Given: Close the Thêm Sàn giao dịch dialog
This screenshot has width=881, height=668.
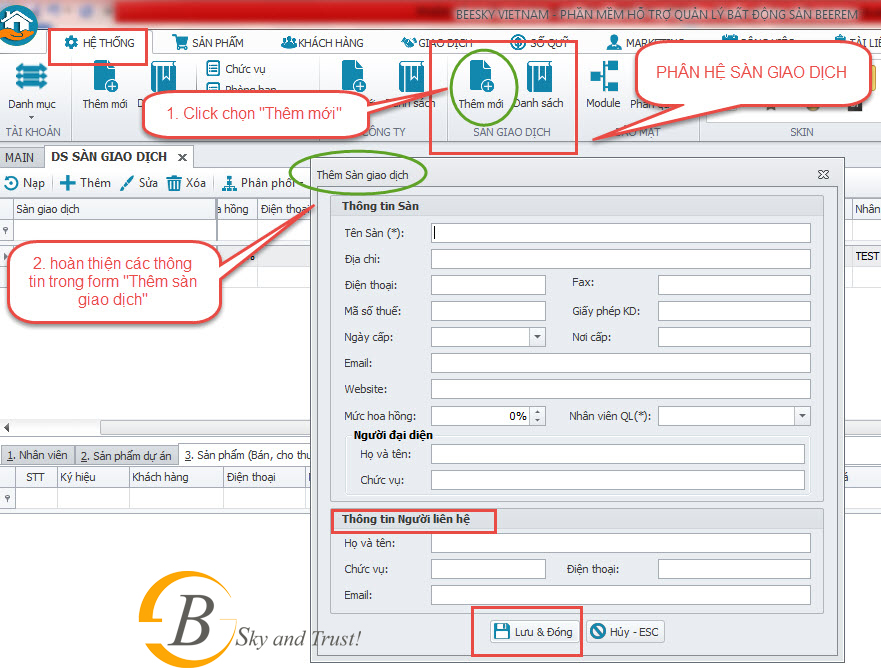Looking at the screenshot, I should pos(823,175).
